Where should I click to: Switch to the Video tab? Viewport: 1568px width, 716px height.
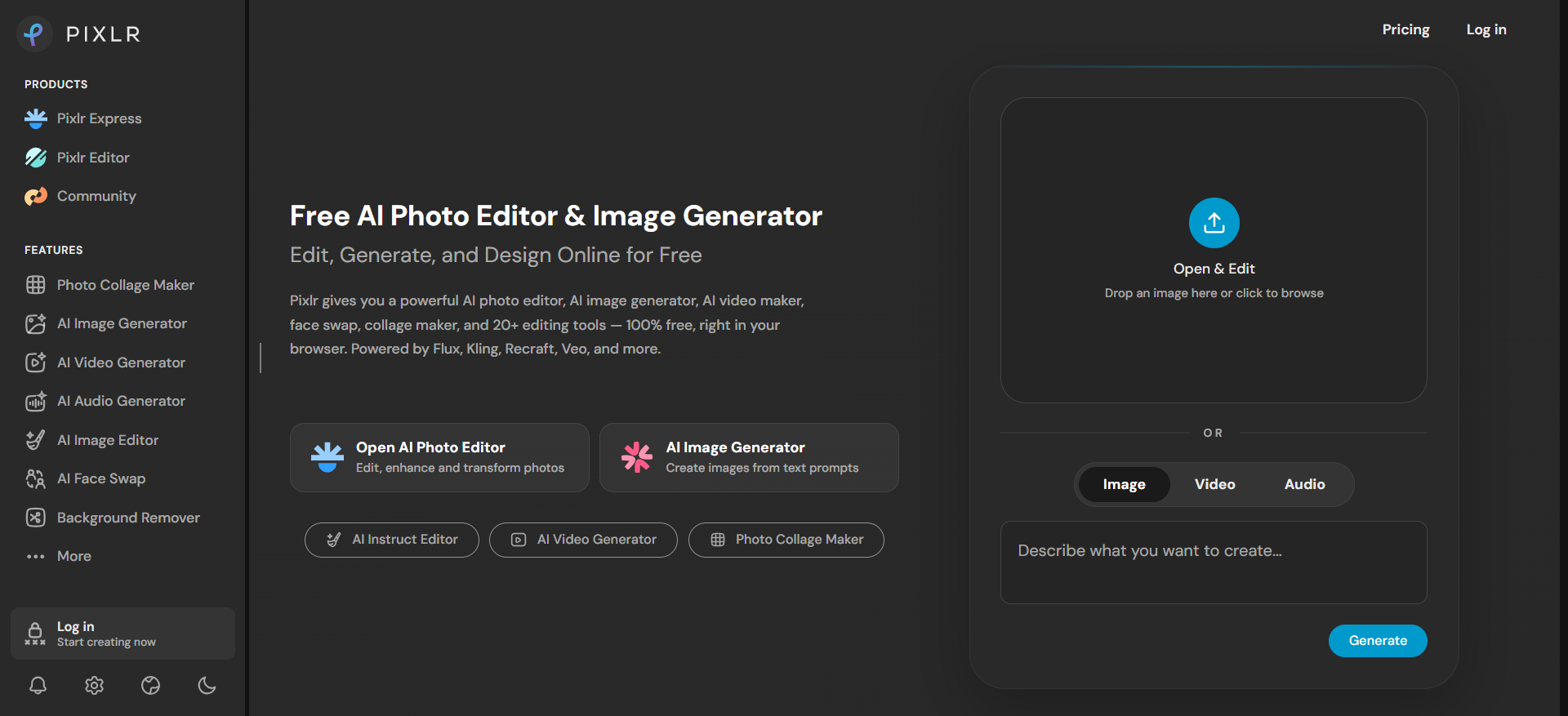(1215, 484)
